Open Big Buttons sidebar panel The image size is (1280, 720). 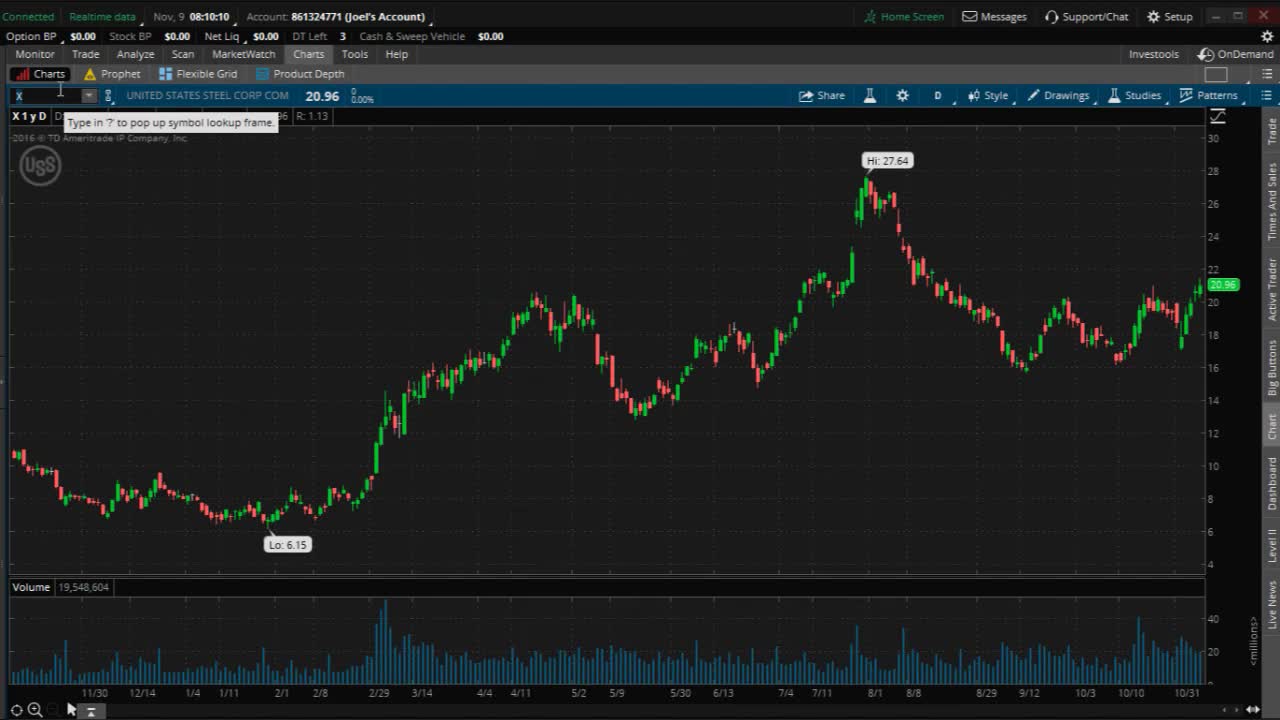point(1272,367)
